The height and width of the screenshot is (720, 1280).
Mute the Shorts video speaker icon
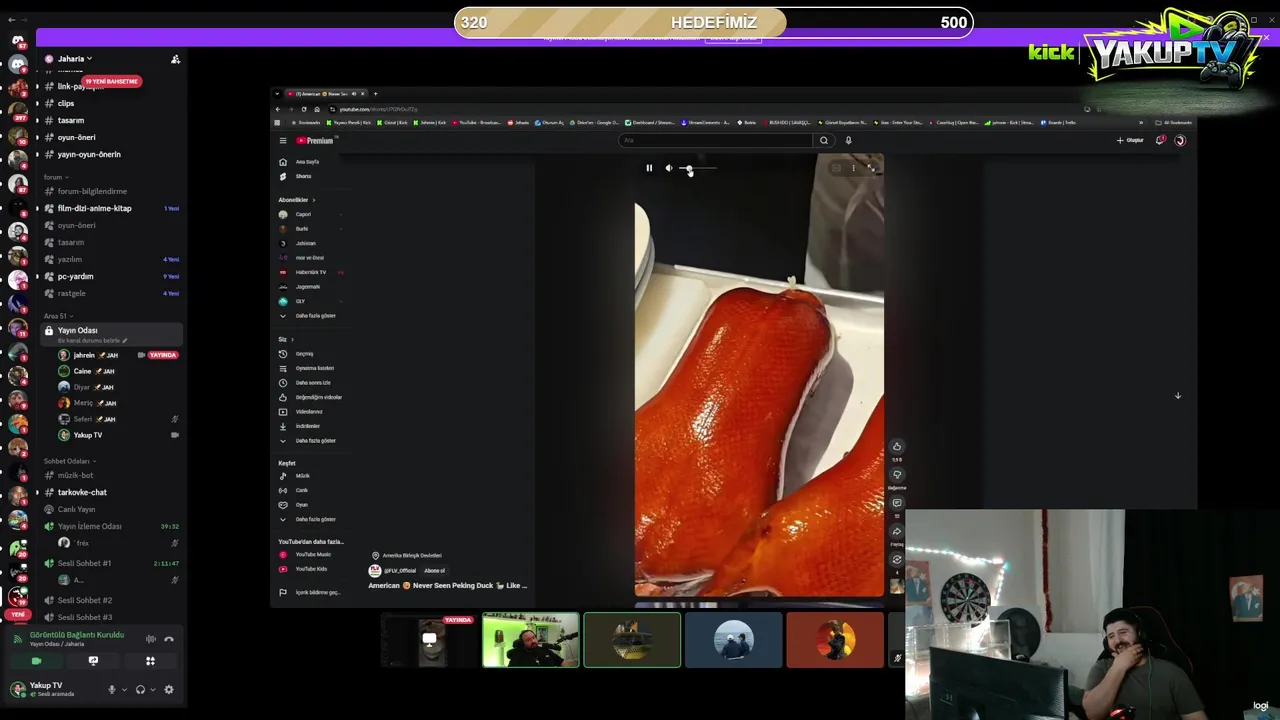pyautogui.click(x=669, y=168)
